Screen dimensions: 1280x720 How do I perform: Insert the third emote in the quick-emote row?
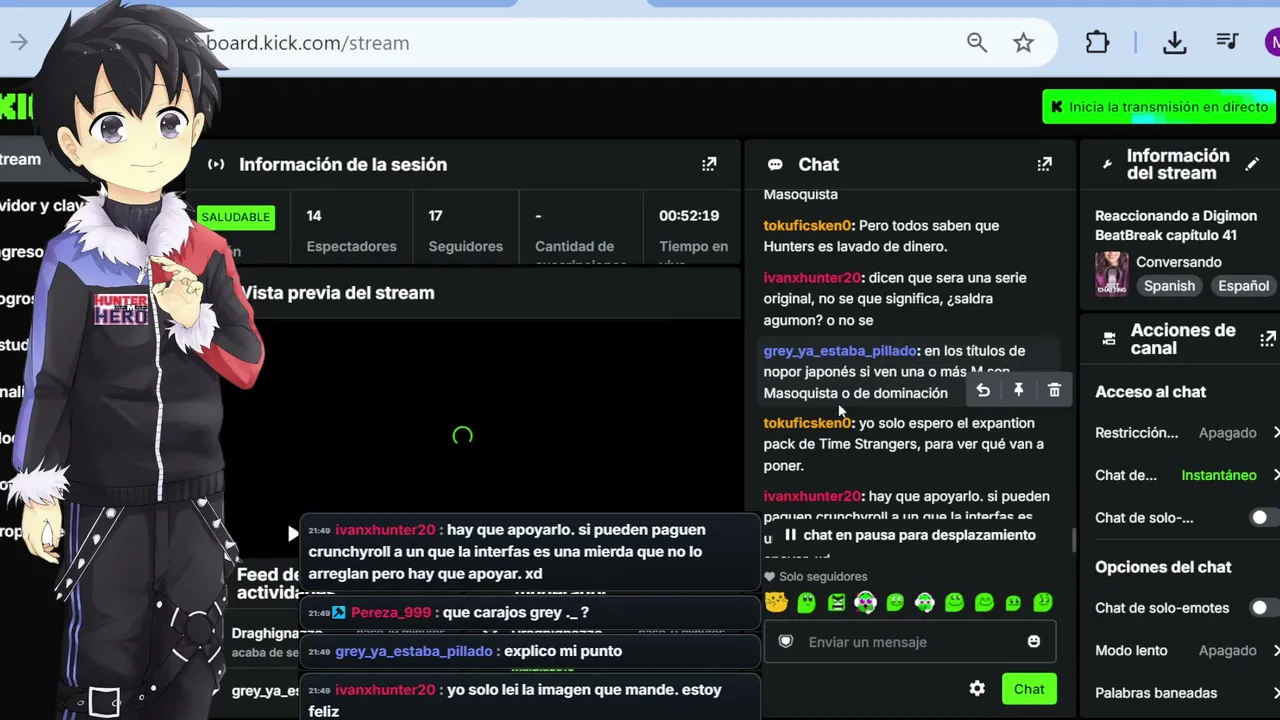pos(836,602)
